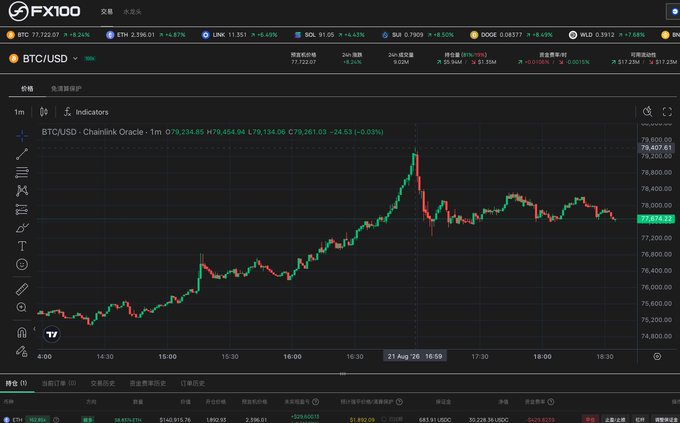Click the ETH position value $140,915.76
This screenshot has width=680, height=423.
point(175,420)
